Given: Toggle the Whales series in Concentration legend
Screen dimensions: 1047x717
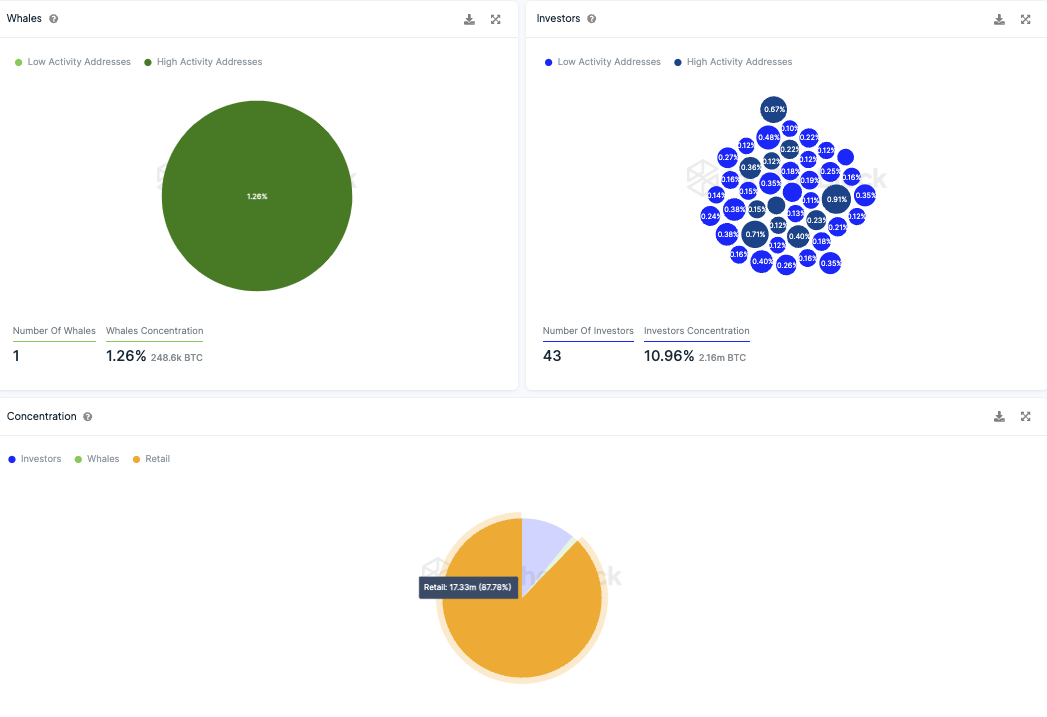Looking at the screenshot, I should pyautogui.click(x=97, y=459).
